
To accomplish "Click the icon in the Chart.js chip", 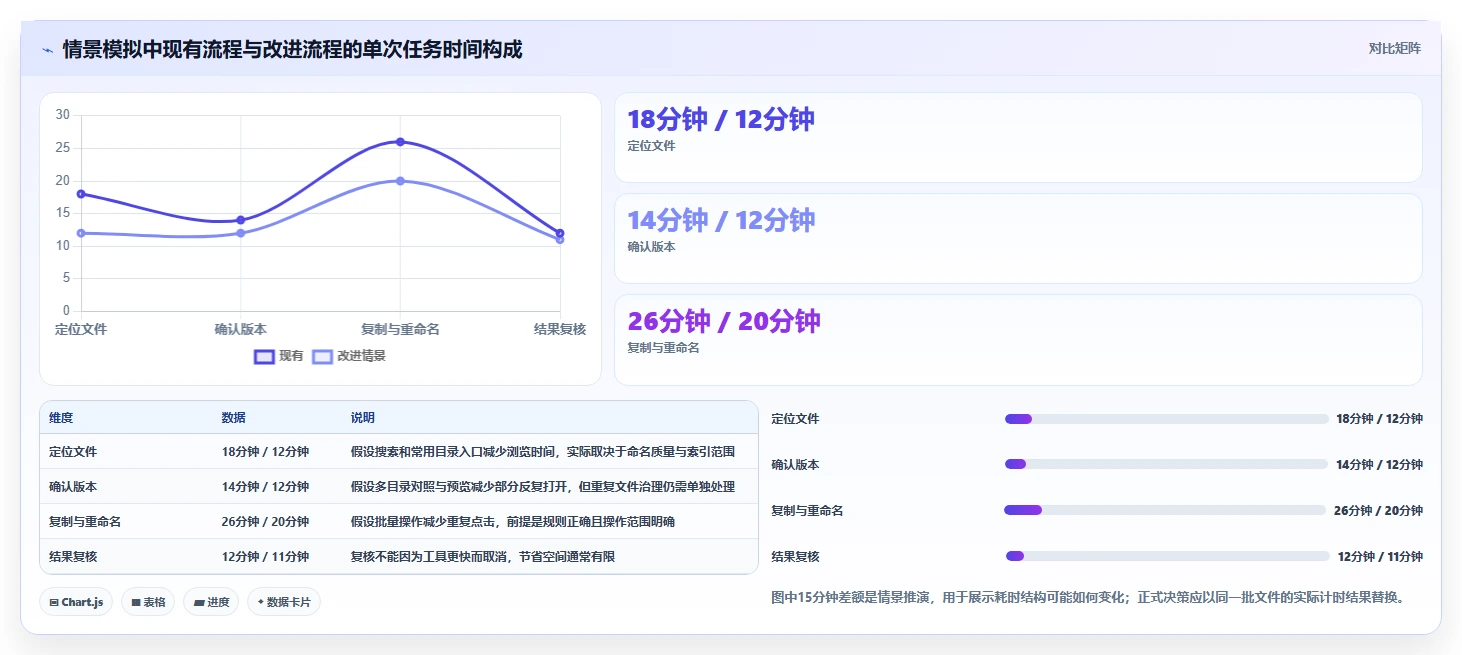I will [54, 602].
